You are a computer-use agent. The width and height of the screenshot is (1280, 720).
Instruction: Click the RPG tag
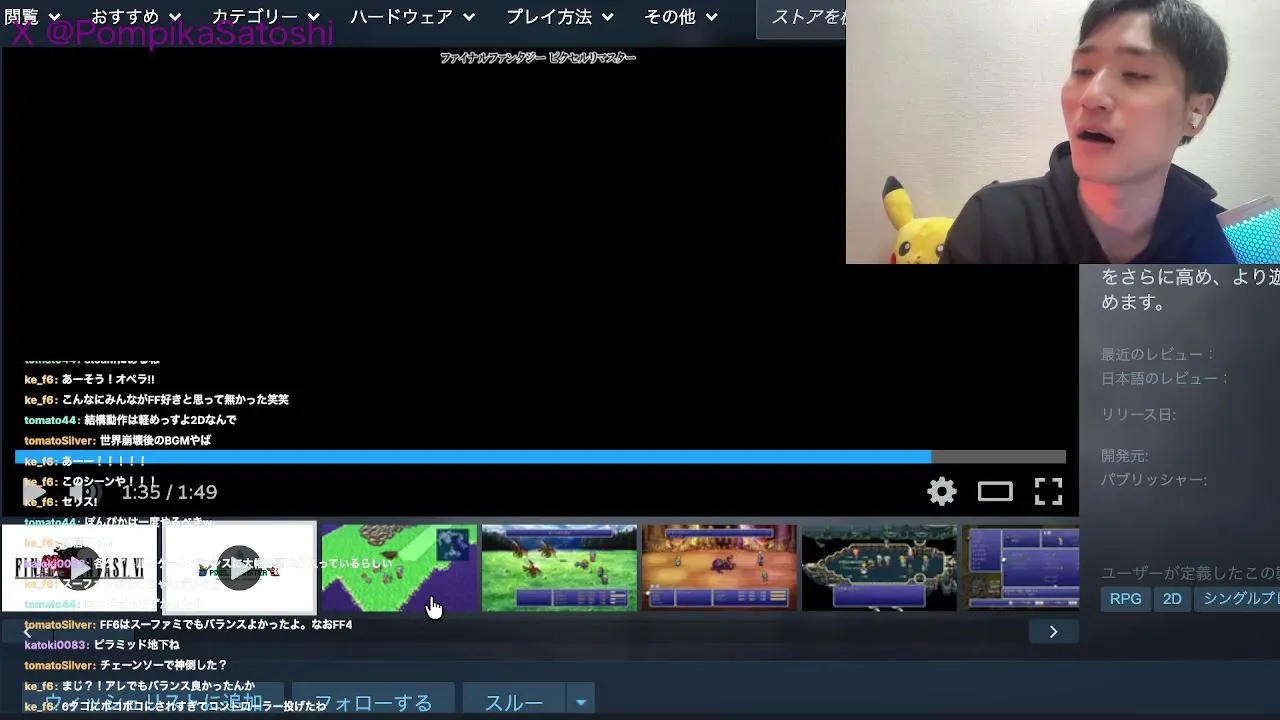tap(1125, 599)
